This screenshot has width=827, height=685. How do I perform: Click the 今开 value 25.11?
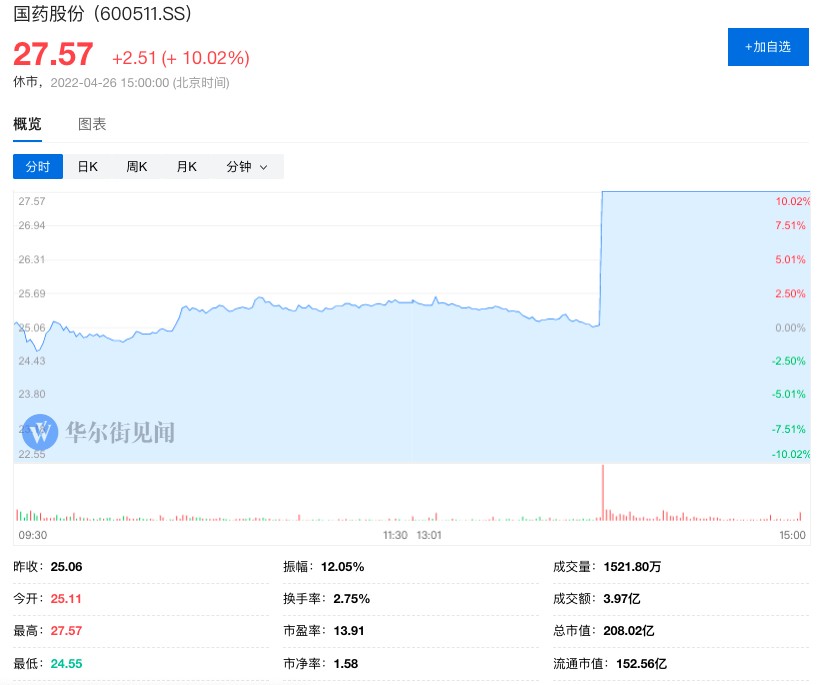pyautogui.click(x=66, y=599)
